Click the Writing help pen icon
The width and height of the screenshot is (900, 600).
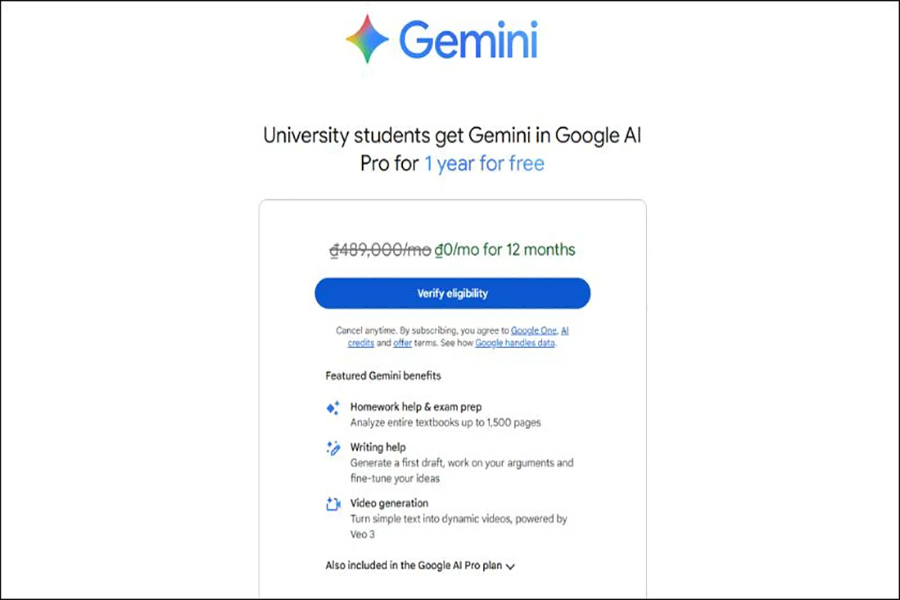333,448
